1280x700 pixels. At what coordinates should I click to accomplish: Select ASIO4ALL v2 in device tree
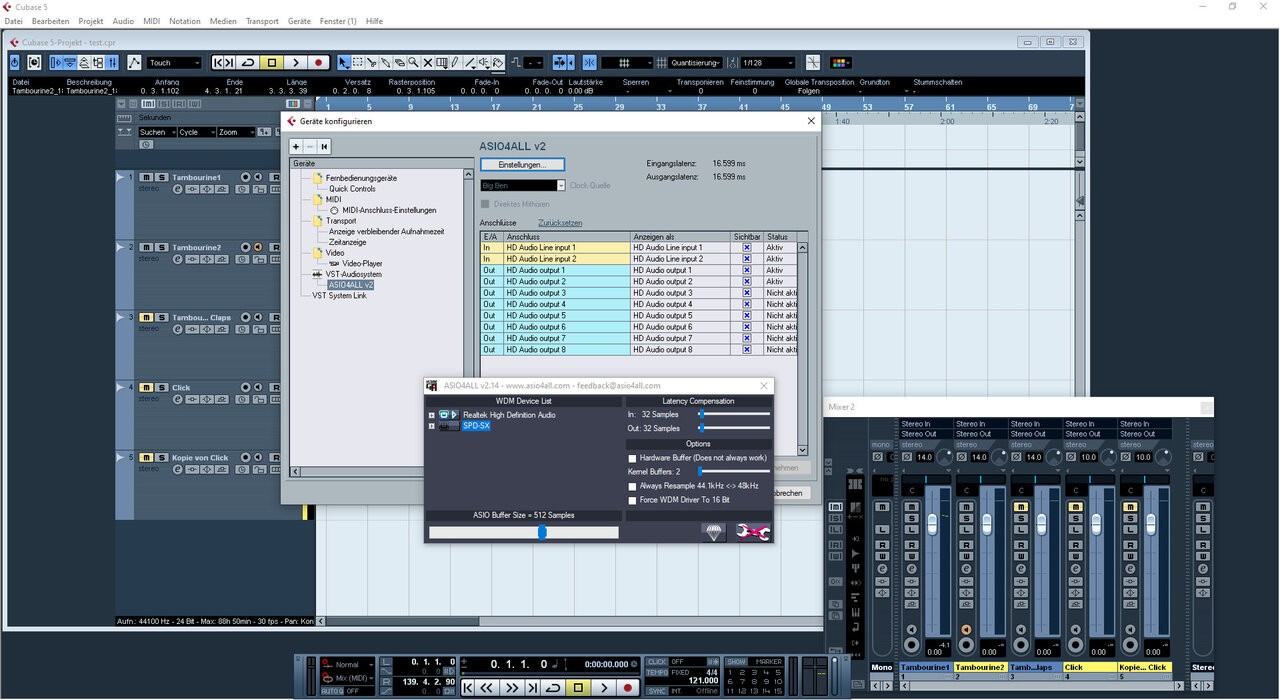click(x=351, y=285)
